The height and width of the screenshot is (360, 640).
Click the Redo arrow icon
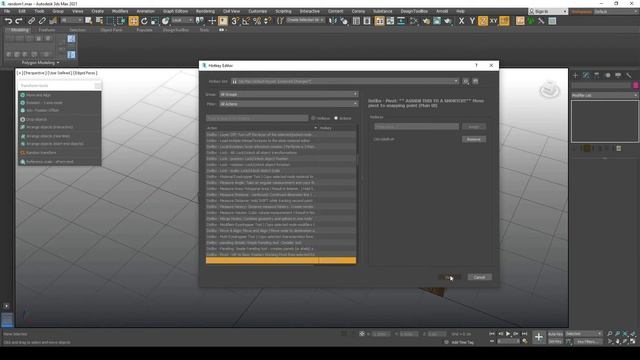19,21
